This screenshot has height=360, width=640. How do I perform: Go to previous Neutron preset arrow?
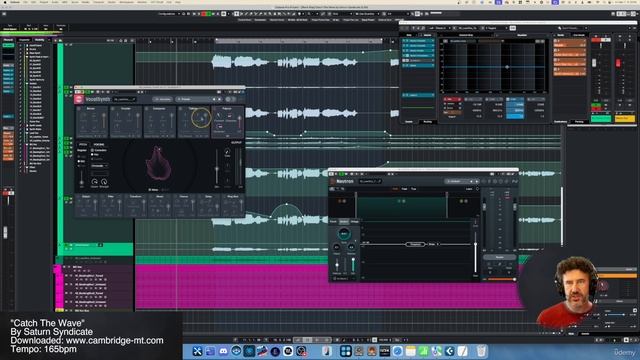pos(471,181)
